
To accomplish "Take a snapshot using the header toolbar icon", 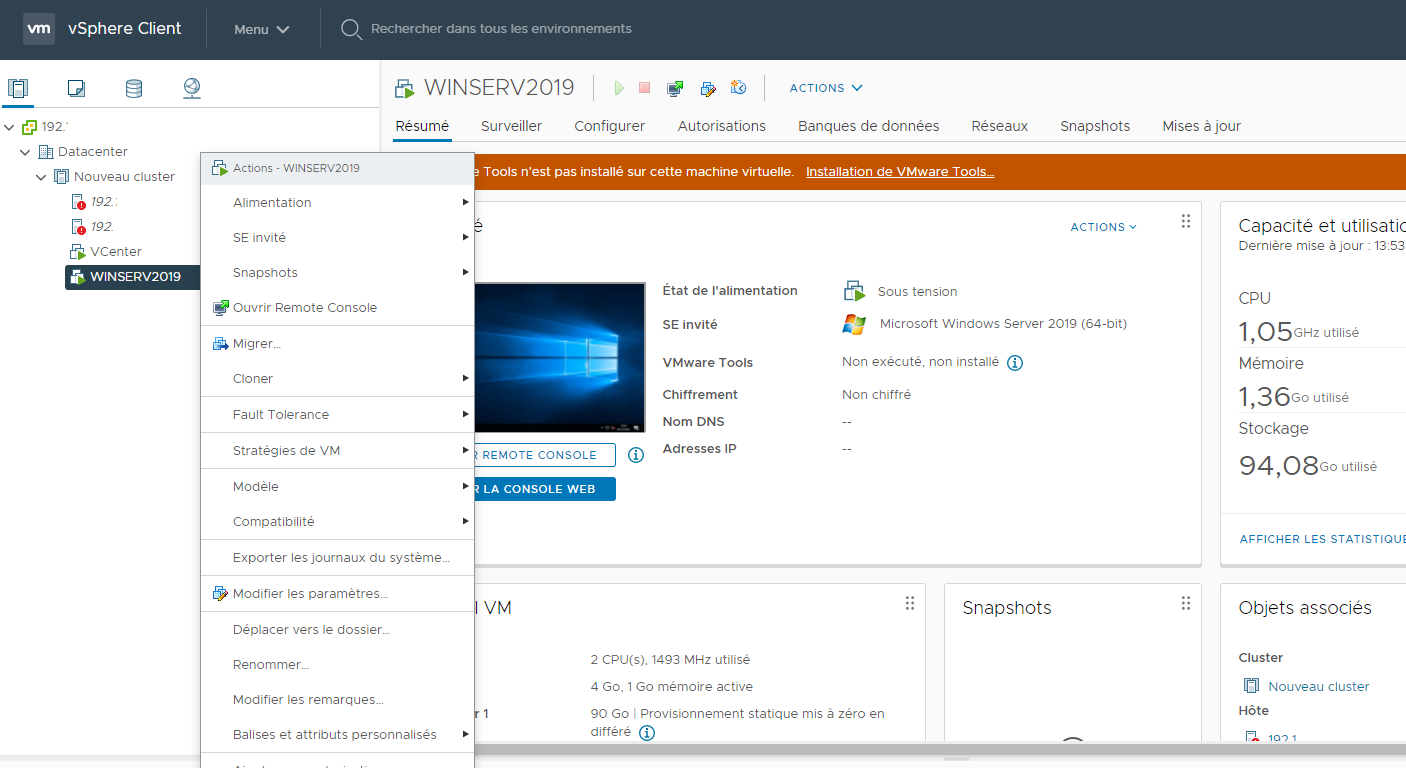I will click(x=739, y=88).
